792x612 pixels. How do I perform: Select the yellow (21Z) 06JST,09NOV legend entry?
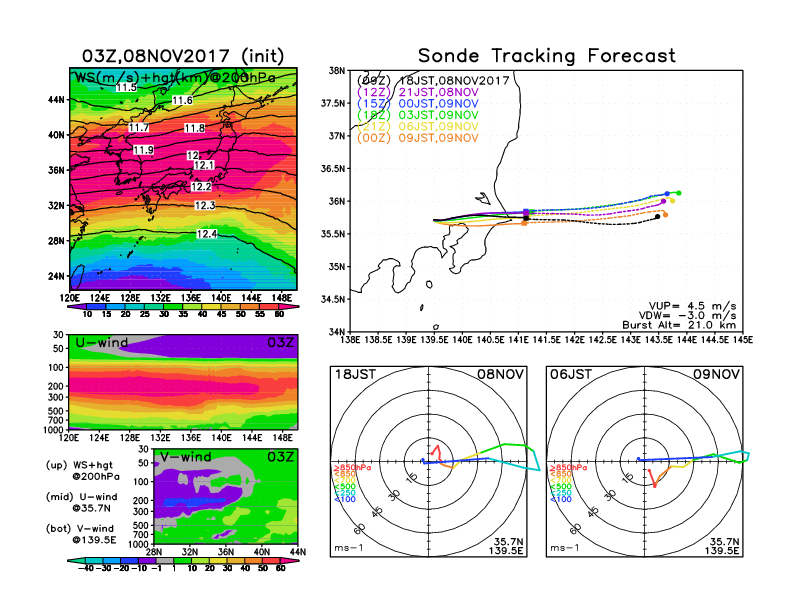pos(417,127)
